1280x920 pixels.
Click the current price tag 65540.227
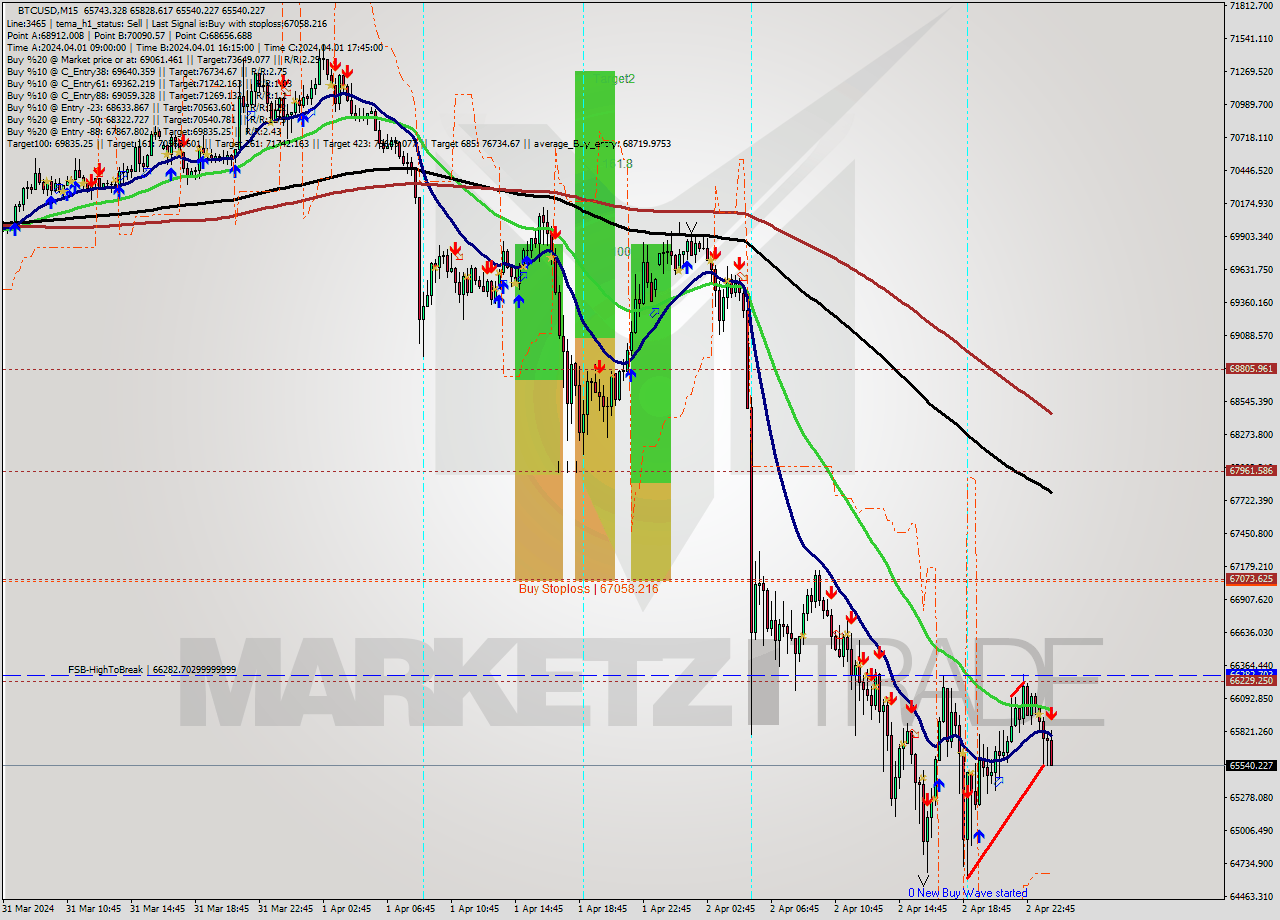click(x=1251, y=765)
